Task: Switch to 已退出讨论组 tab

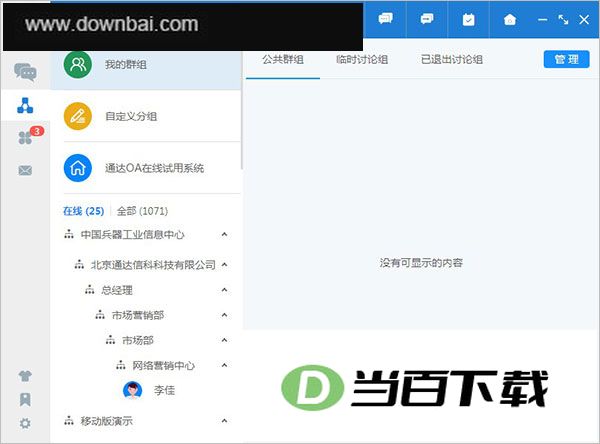Action: pyautogui.click(x=452, y=60)
